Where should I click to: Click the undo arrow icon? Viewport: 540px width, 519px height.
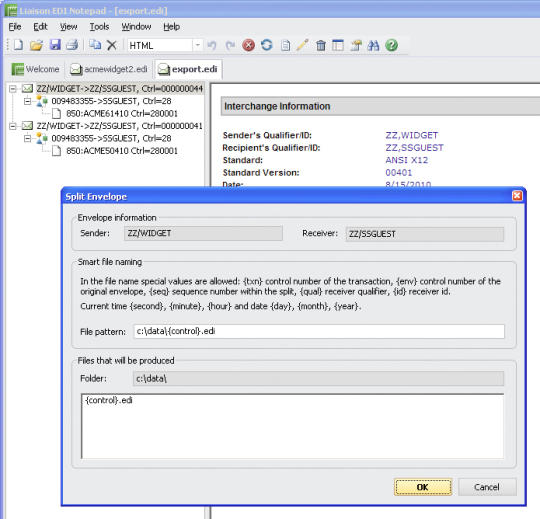pyautogui.click(x=212, y=45)
